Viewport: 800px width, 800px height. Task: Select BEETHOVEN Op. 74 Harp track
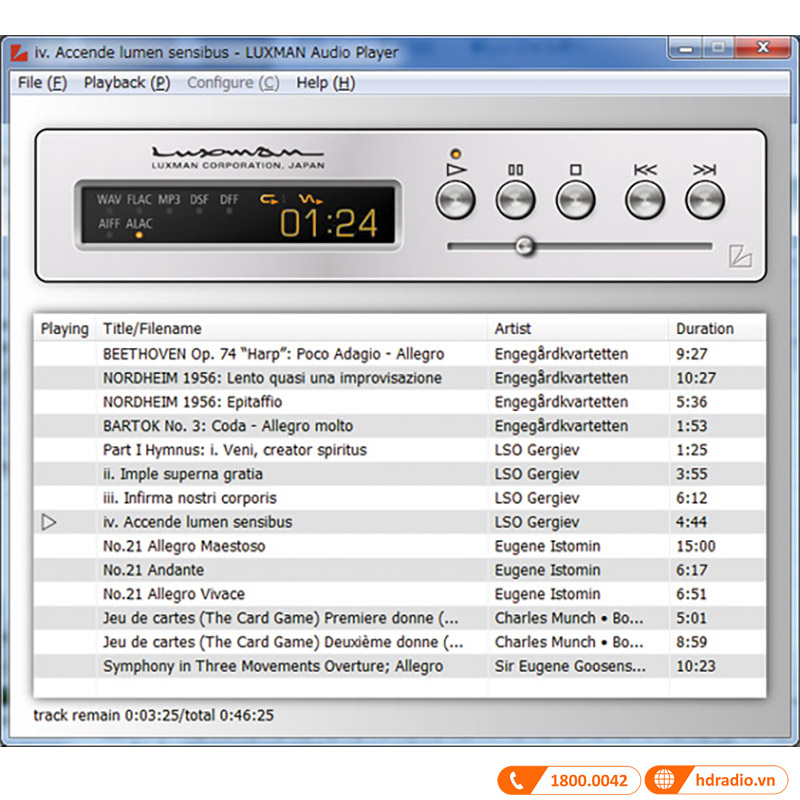pos(273,354)
